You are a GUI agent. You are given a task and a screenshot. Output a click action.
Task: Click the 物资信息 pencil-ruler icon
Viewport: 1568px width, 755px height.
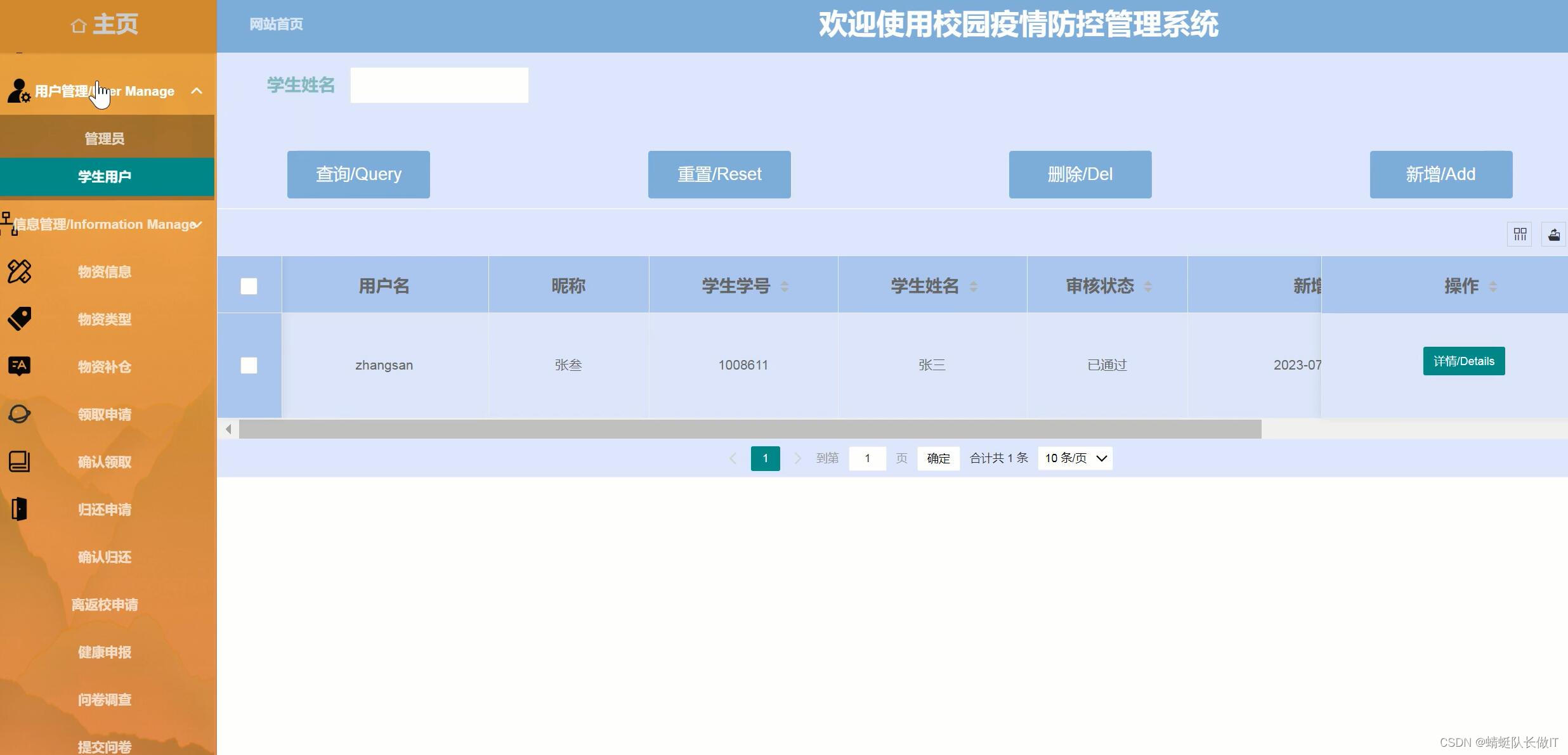pos(19,271)
